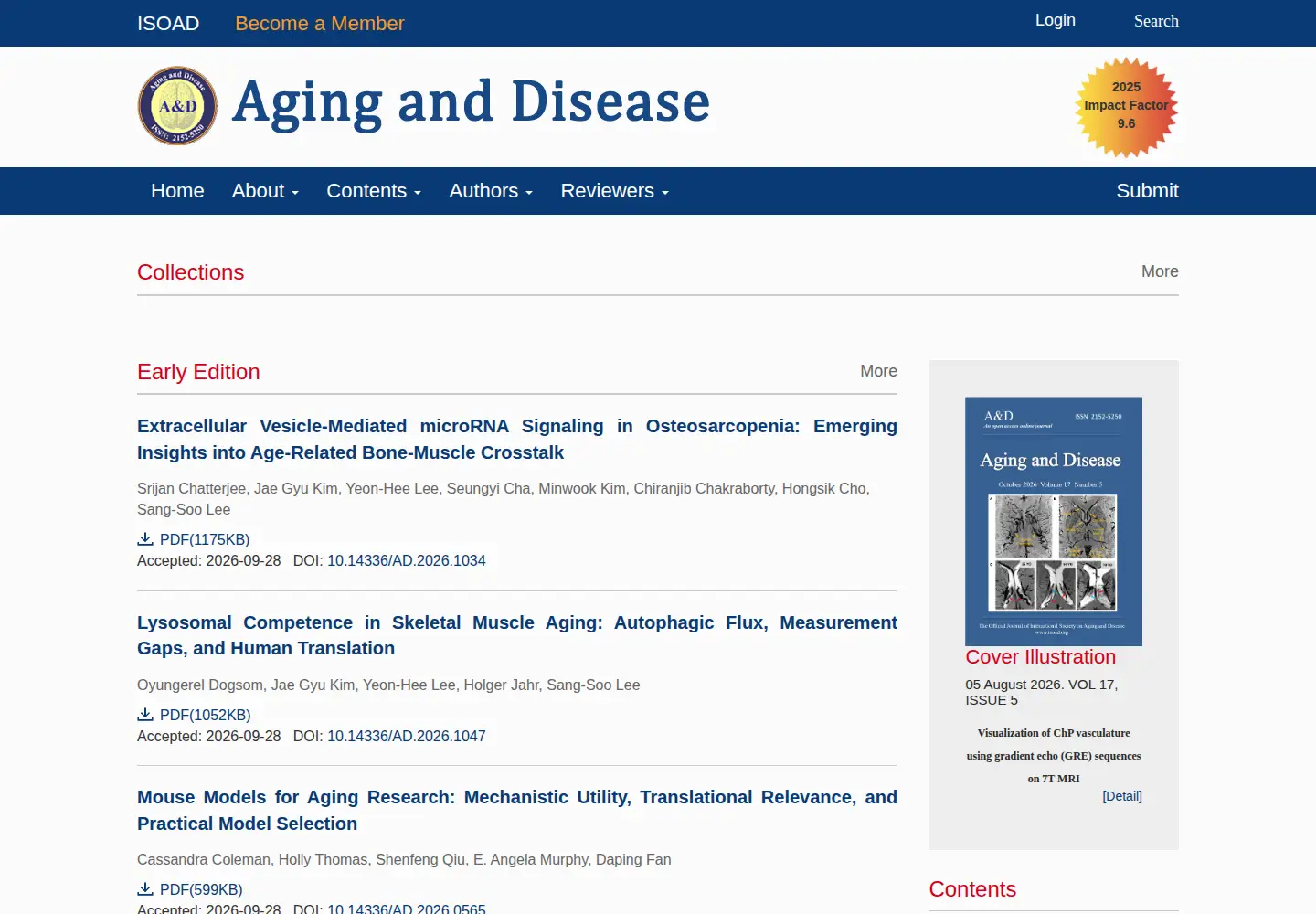1316x914 pixels.
Task: Click author list starting Oyungerel Dogsom
Action: click(x=388, y=685)
